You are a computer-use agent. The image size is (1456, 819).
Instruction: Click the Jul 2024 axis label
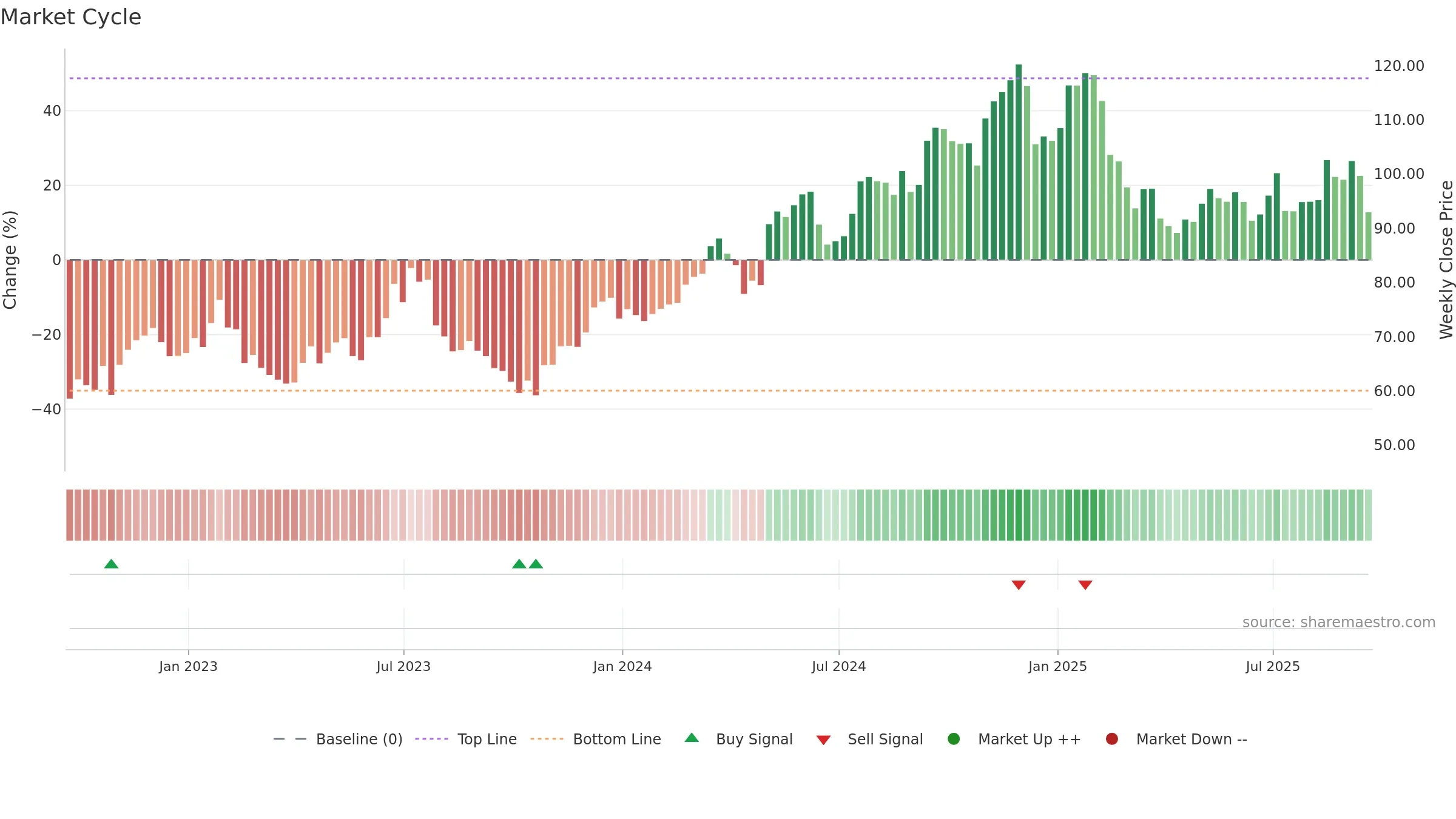[839, 667]
